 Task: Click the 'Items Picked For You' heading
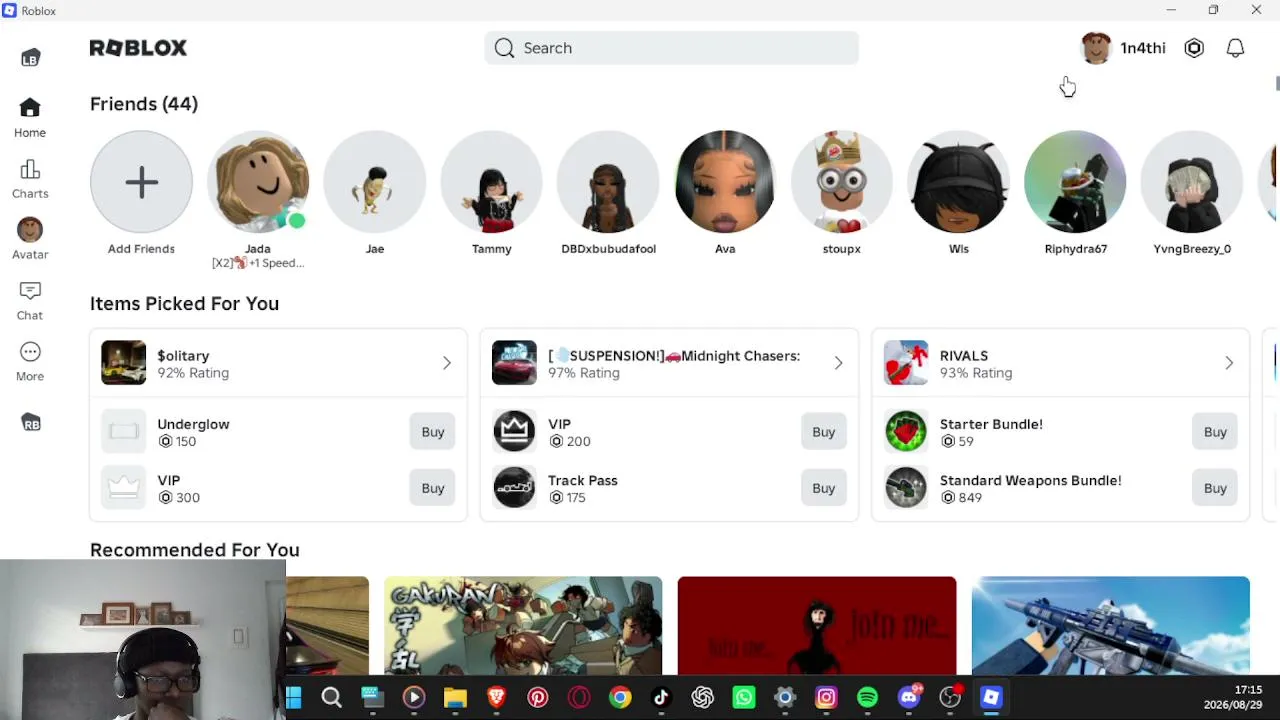(184, 304)
